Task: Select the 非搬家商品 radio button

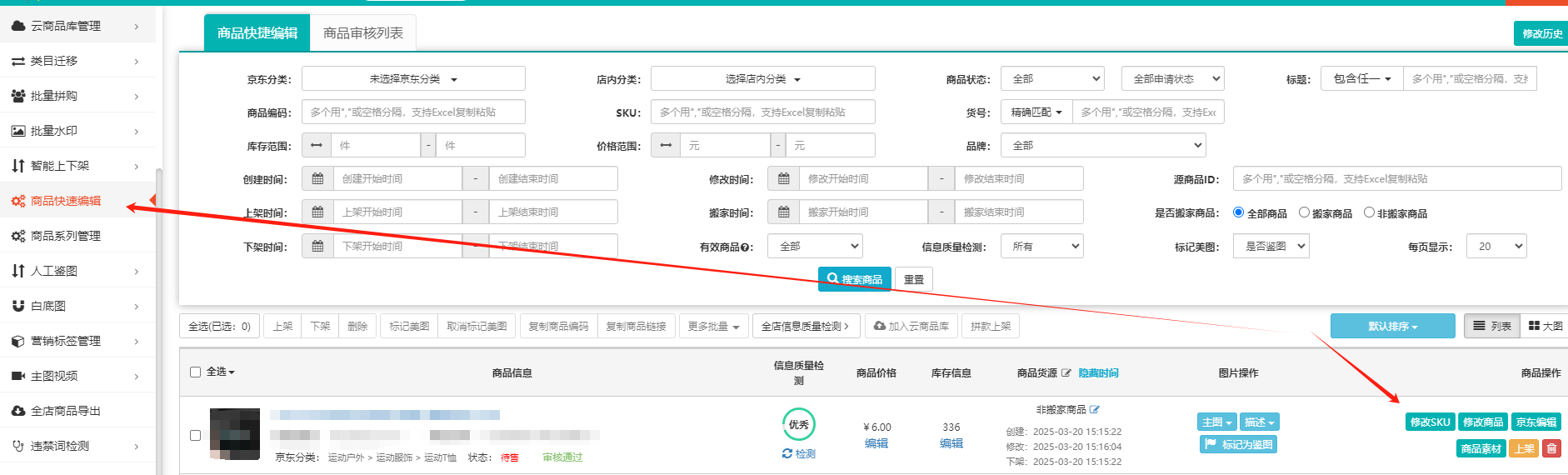Action: coord(1369,212)
